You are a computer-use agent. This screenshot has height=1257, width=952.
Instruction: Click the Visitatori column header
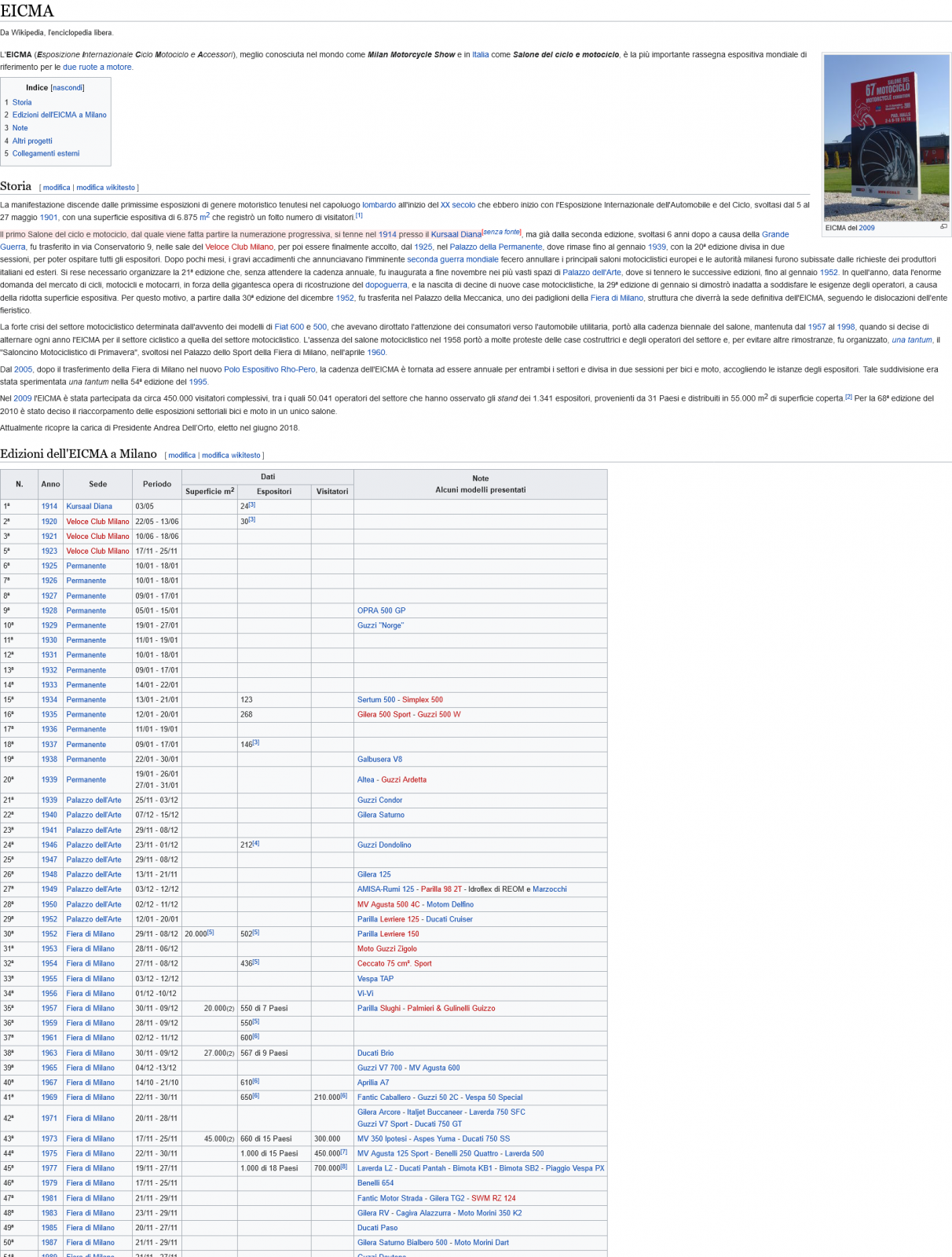click(x=332, y=492)
